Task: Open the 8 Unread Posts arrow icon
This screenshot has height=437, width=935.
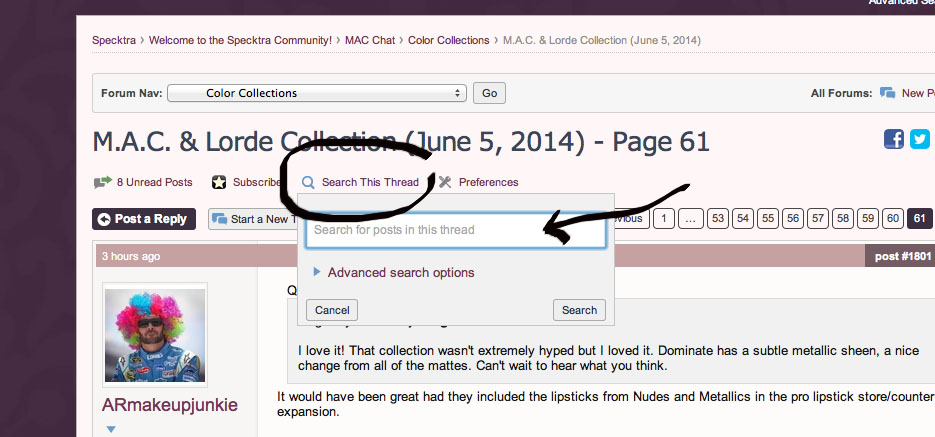Action: pos(103,182)
